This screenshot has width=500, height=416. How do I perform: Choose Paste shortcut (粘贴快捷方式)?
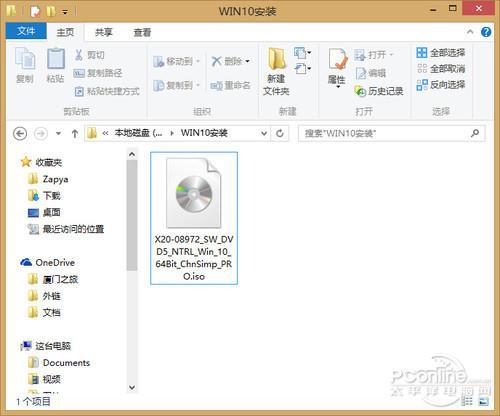click(107, 91)
